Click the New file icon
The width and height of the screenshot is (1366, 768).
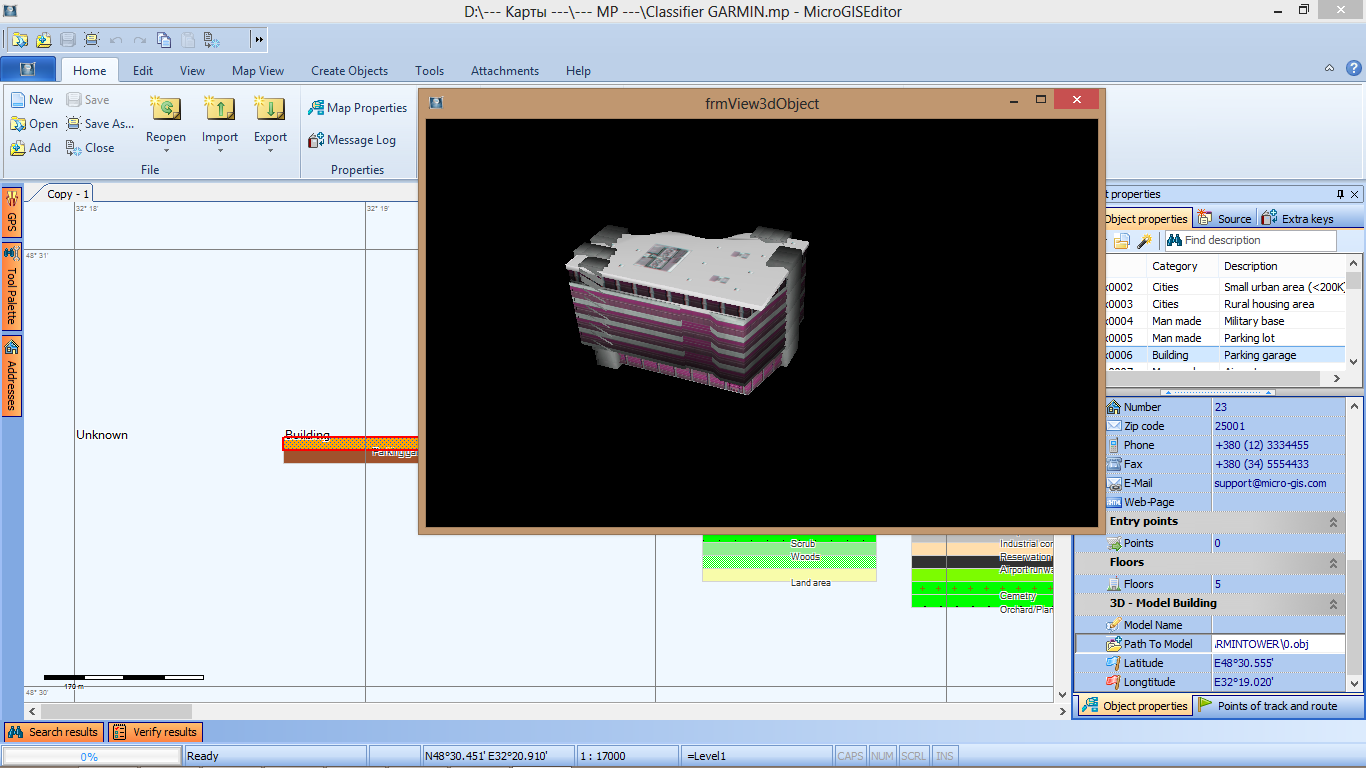[x=19, y=100]
